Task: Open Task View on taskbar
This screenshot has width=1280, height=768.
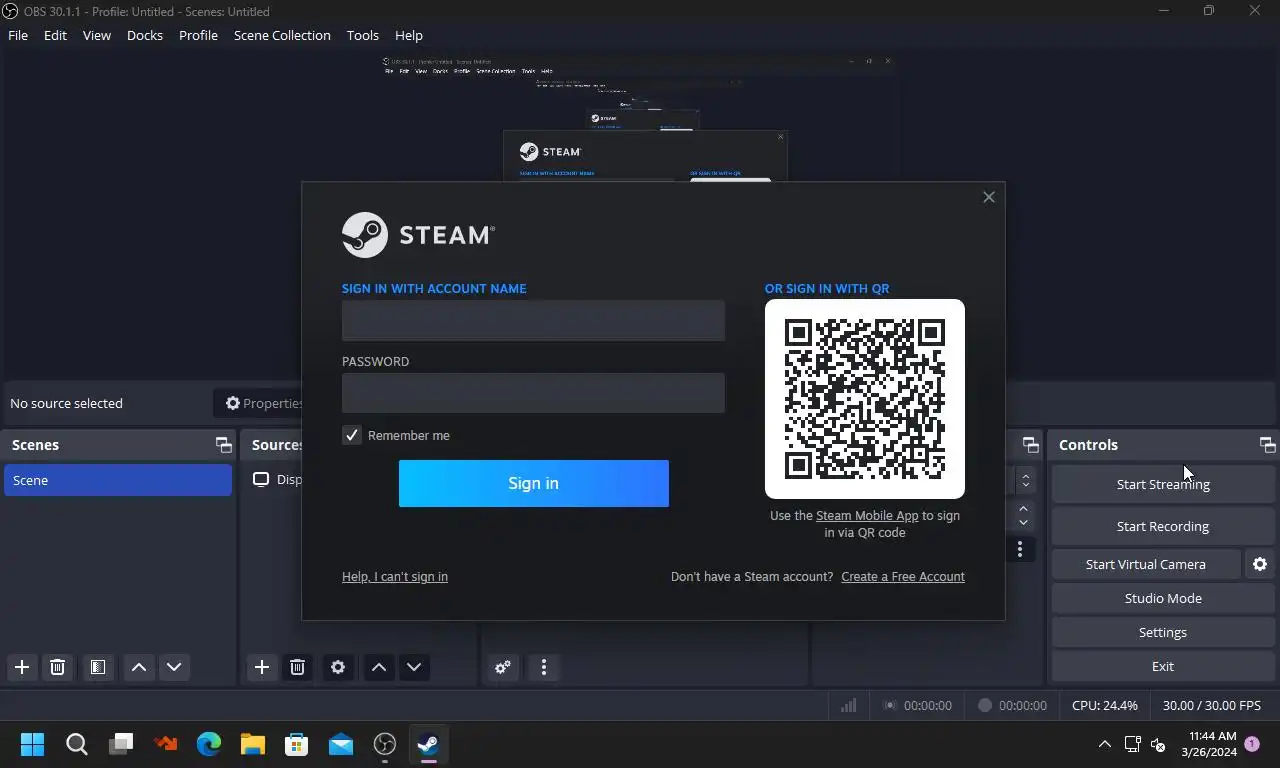Action: tap(121, 744)
